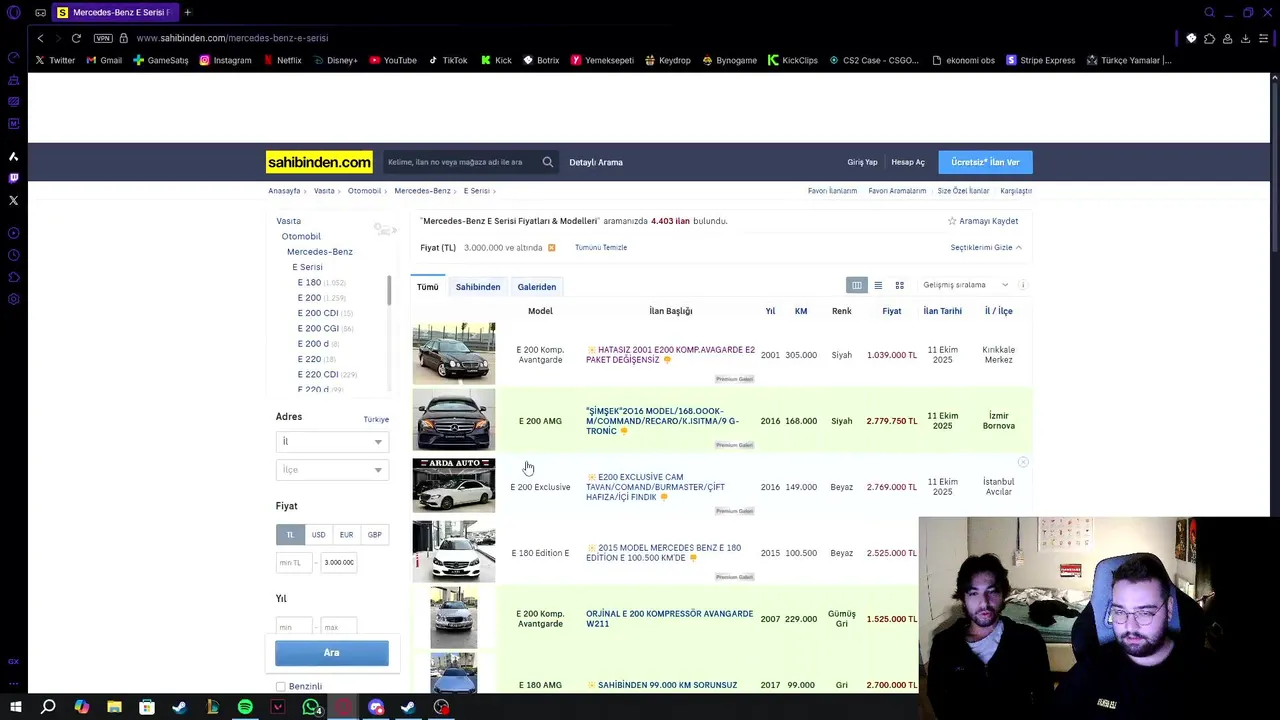Select E 220 CDI in model tree

pos(318,374)
